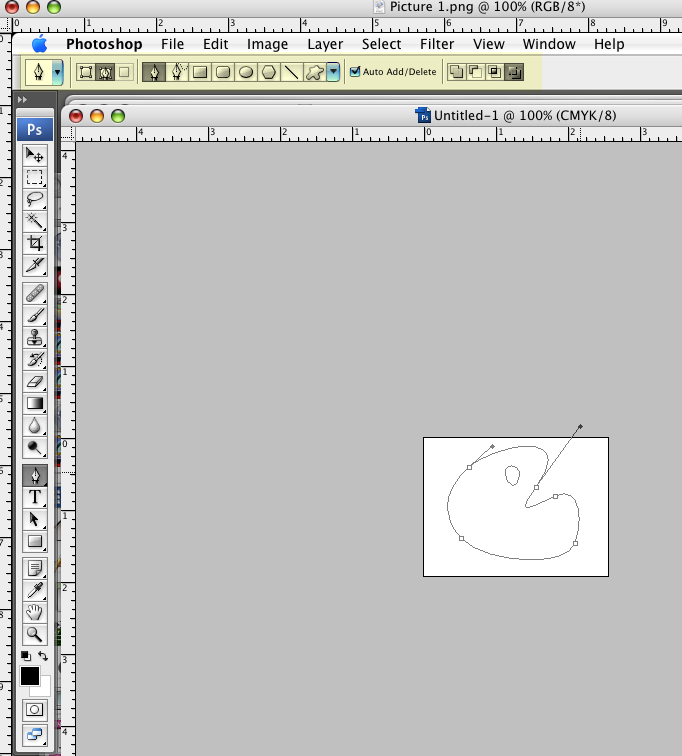
Task: Enable Fill Pixels mode
Action: point(124,72)
